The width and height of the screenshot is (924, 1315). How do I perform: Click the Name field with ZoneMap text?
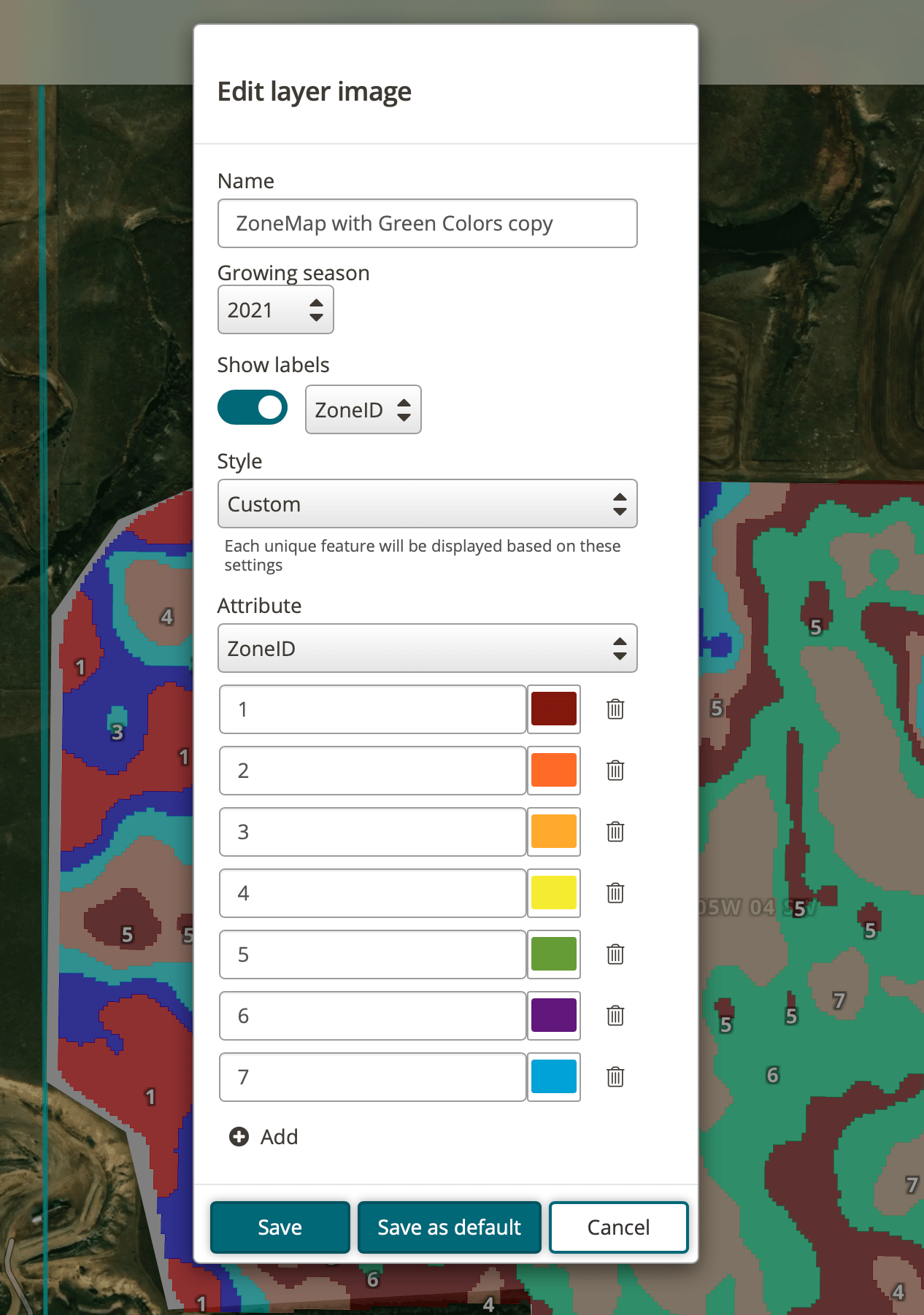pyautogui.click(x=428, y=223)
